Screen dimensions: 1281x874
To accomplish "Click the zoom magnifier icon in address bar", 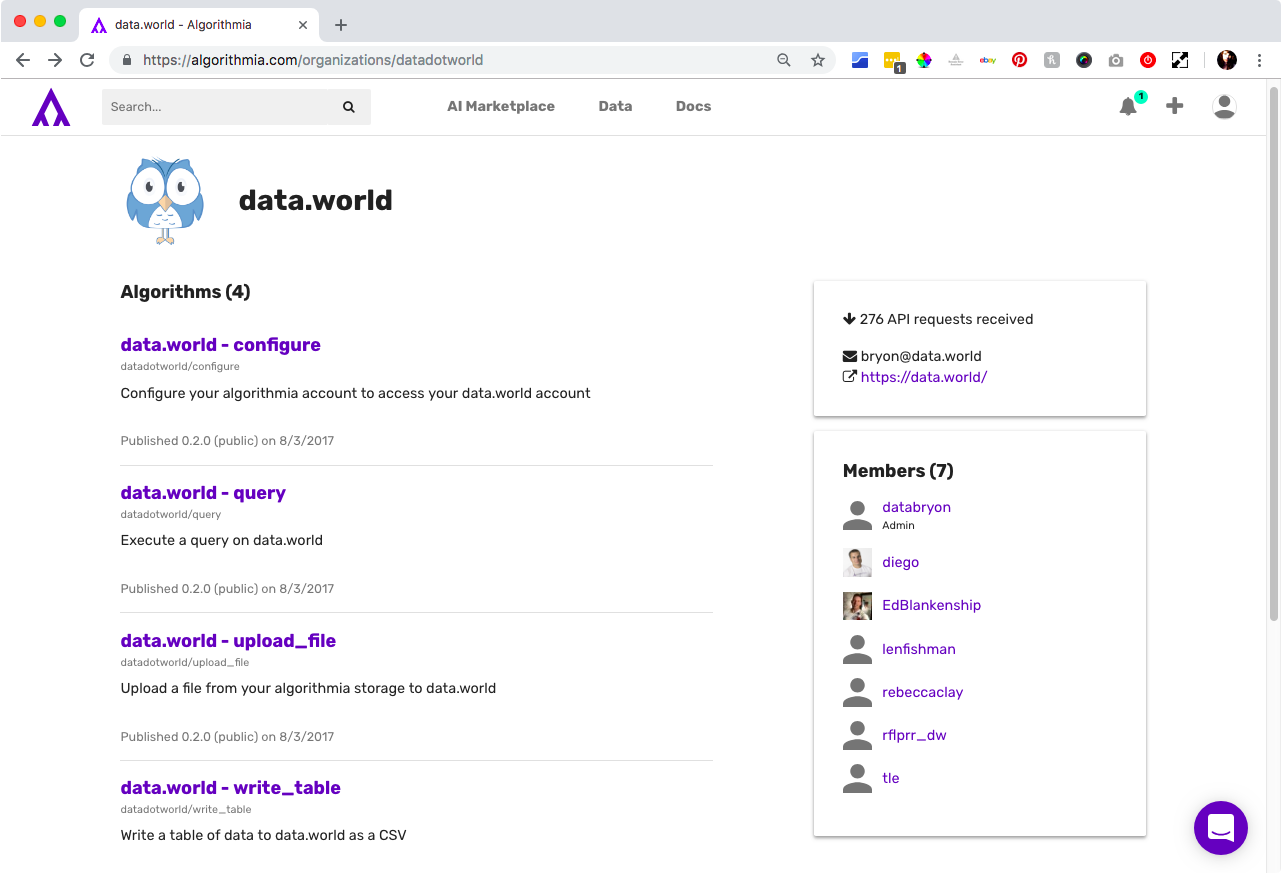I will 785,60.
